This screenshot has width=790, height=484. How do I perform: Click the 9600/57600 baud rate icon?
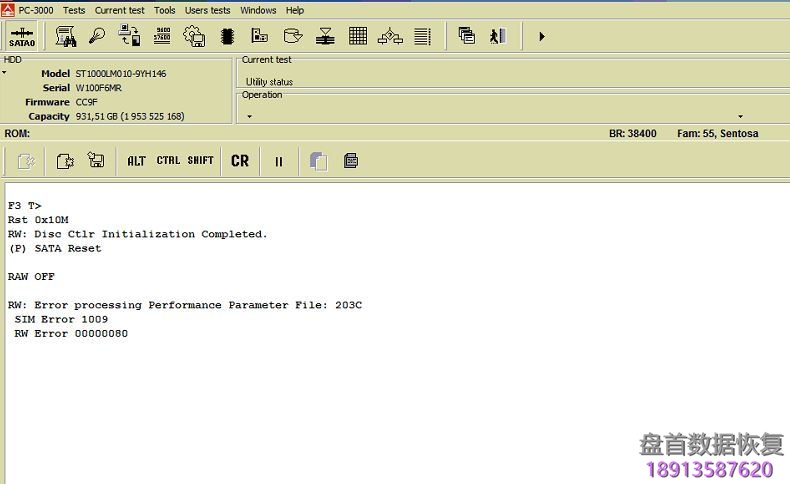(x=162, y=37)
